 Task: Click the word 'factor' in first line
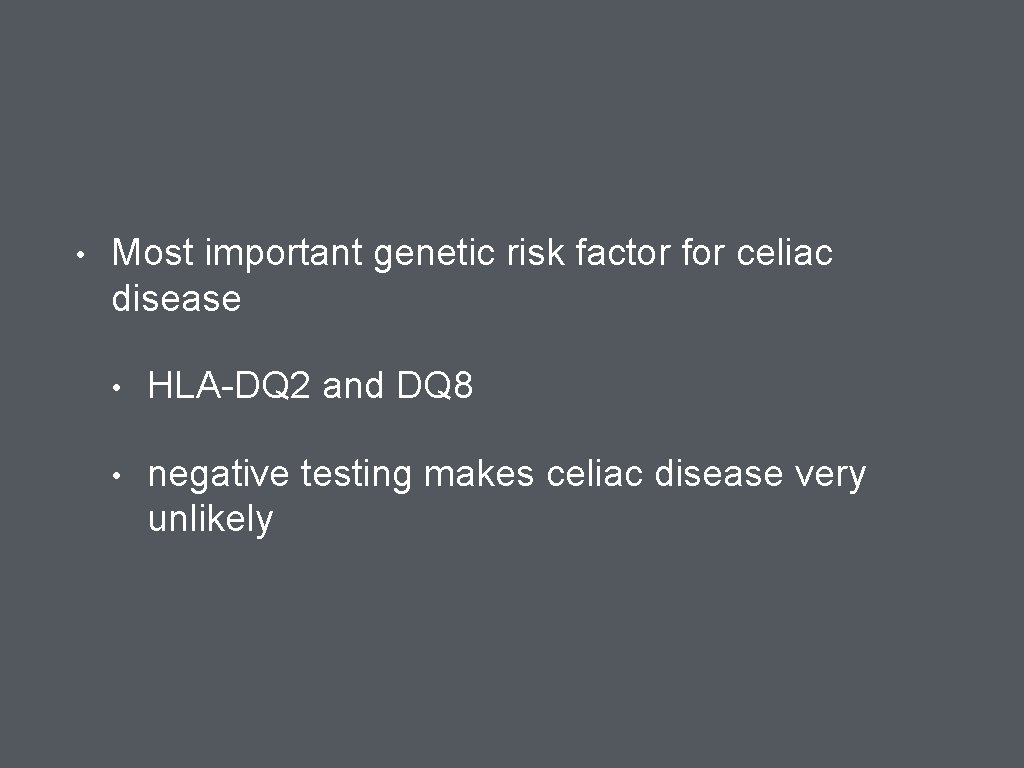623,252
